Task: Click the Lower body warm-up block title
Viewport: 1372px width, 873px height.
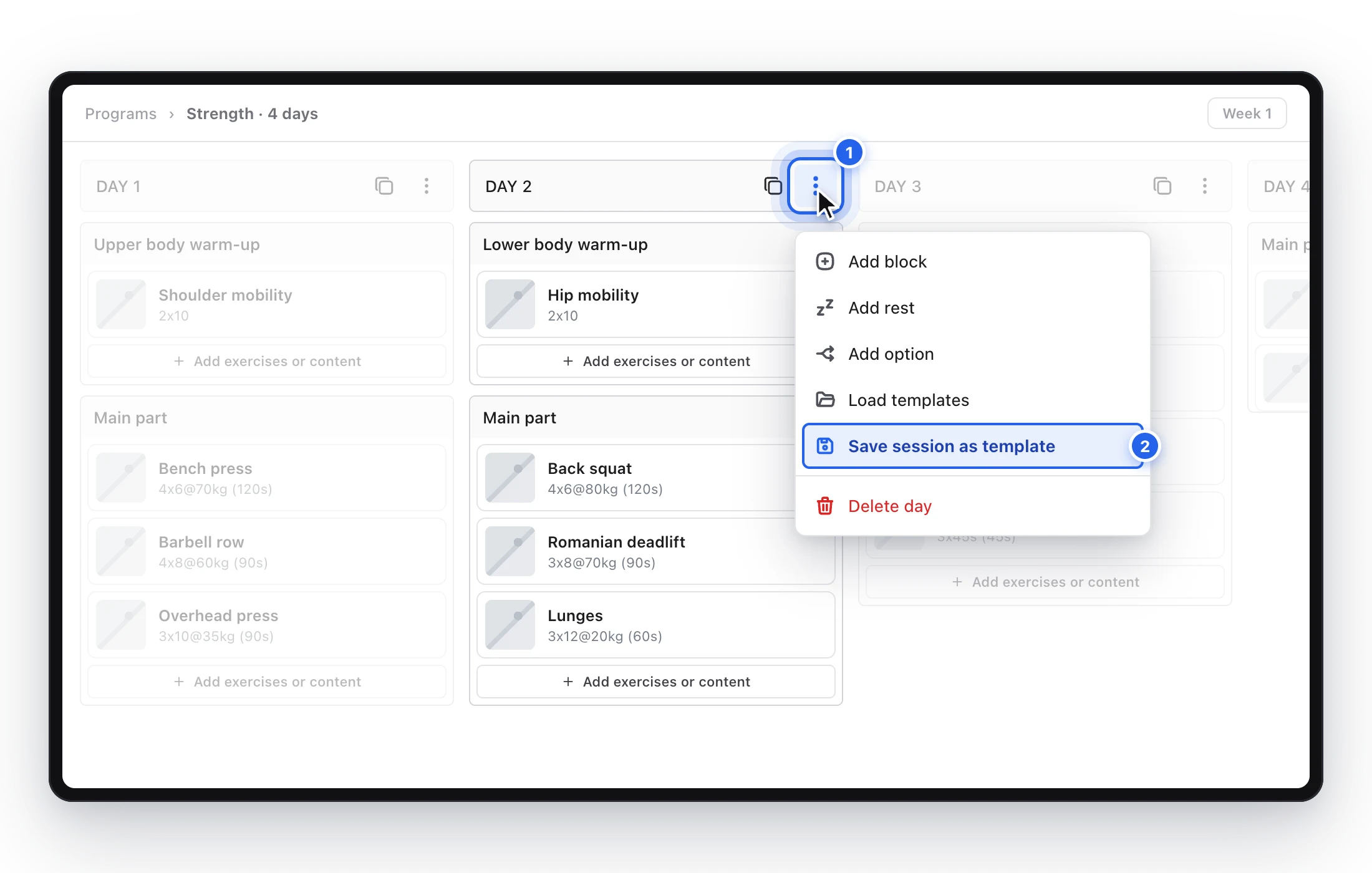Action: [x=565, y=244]
